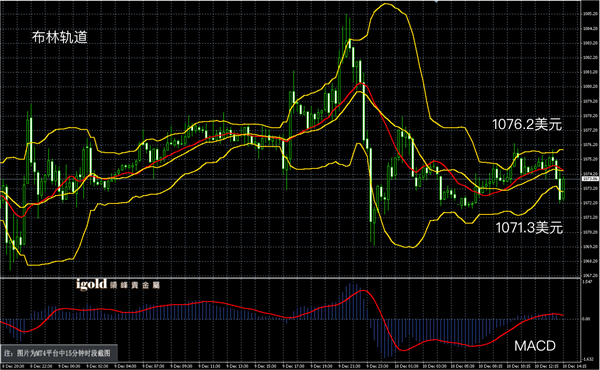Click the MACD 0.00 zero level label
The image size is (600, 370).
click(x=586, y=319)
